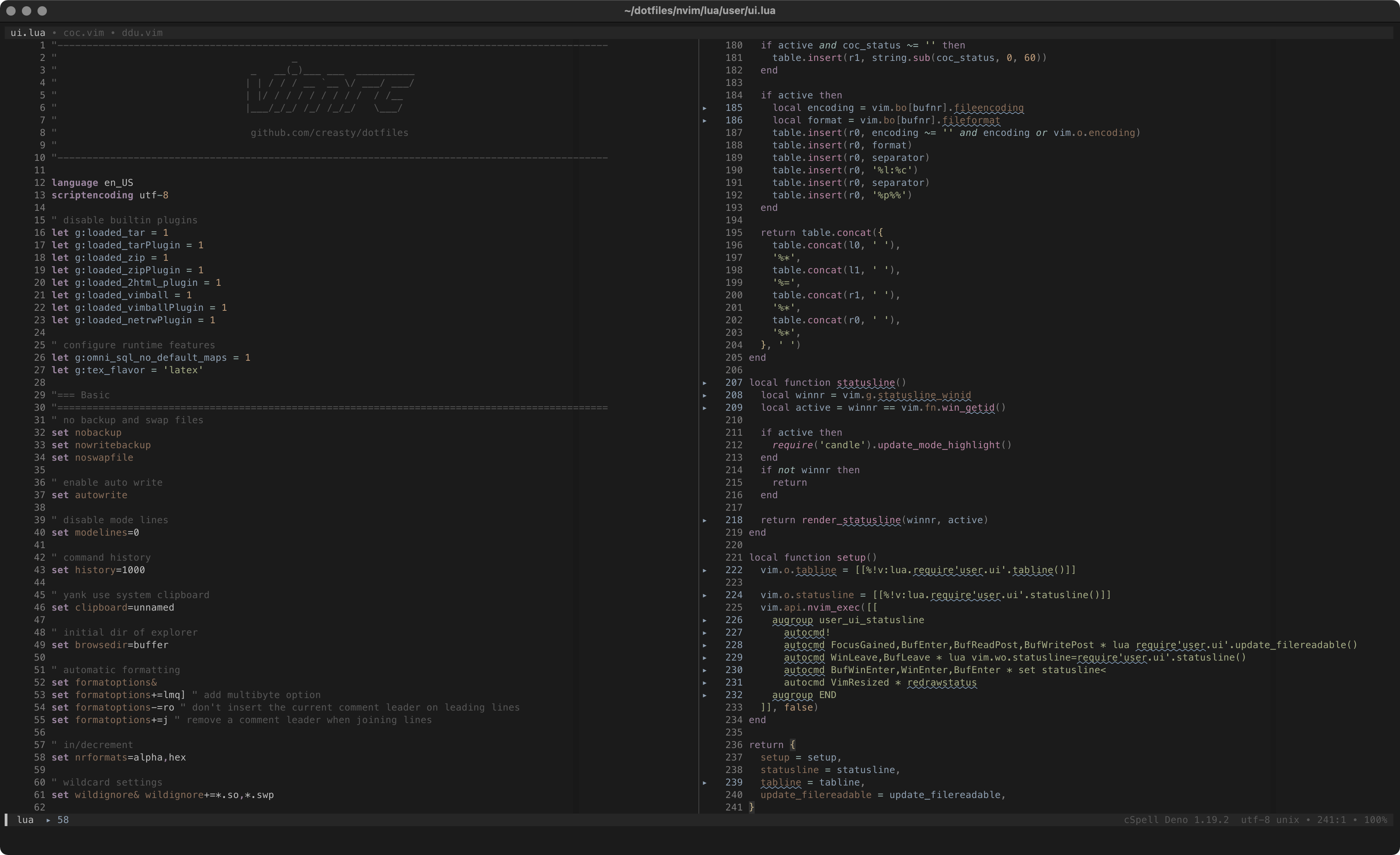
Task: Open the github.com/creasty/dotfiles link
Action: click(329, 133)
